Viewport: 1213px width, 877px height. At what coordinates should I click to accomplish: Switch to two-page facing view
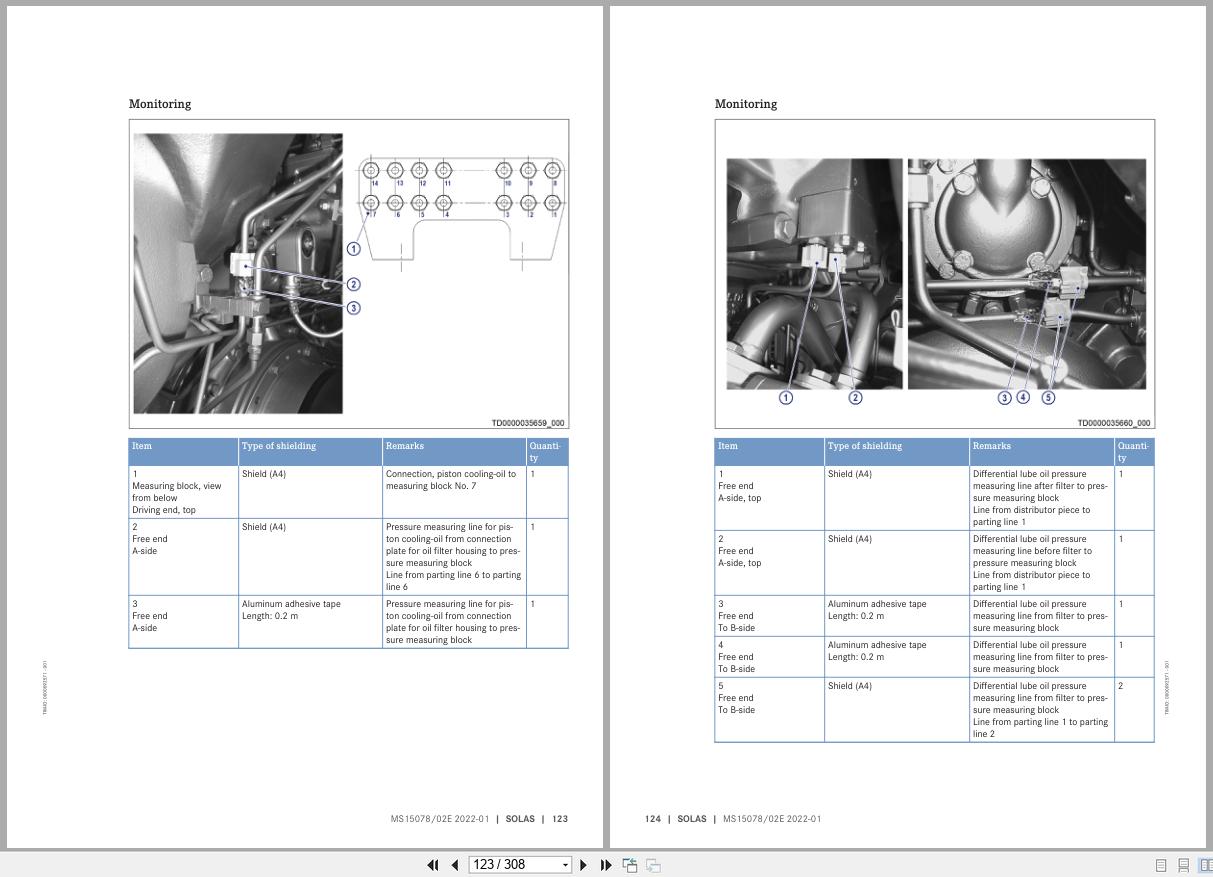tap(1205, 865)
